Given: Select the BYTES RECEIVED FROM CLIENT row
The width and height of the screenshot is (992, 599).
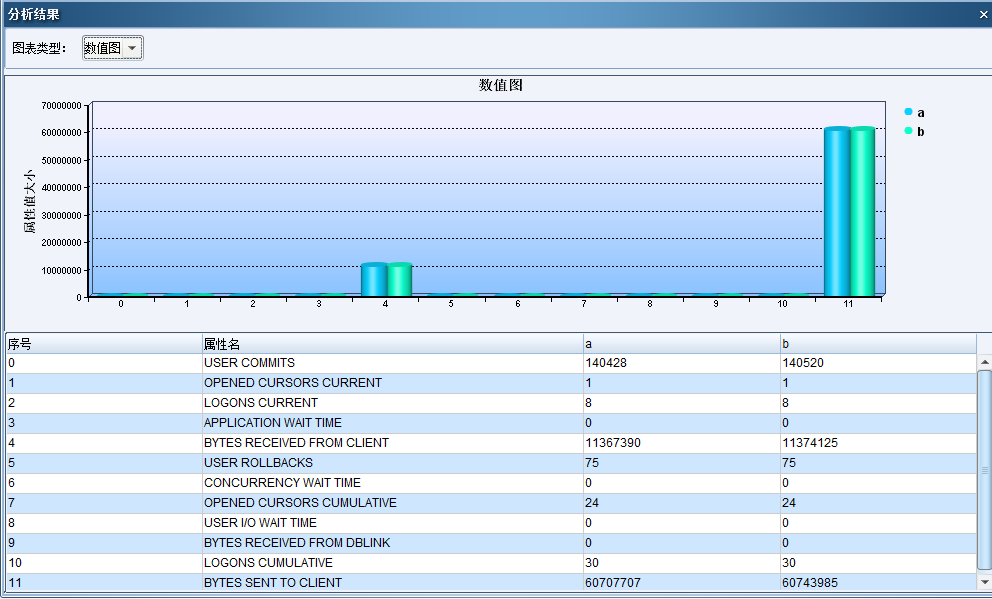Looking at the screenshot, I should (392, 443).
